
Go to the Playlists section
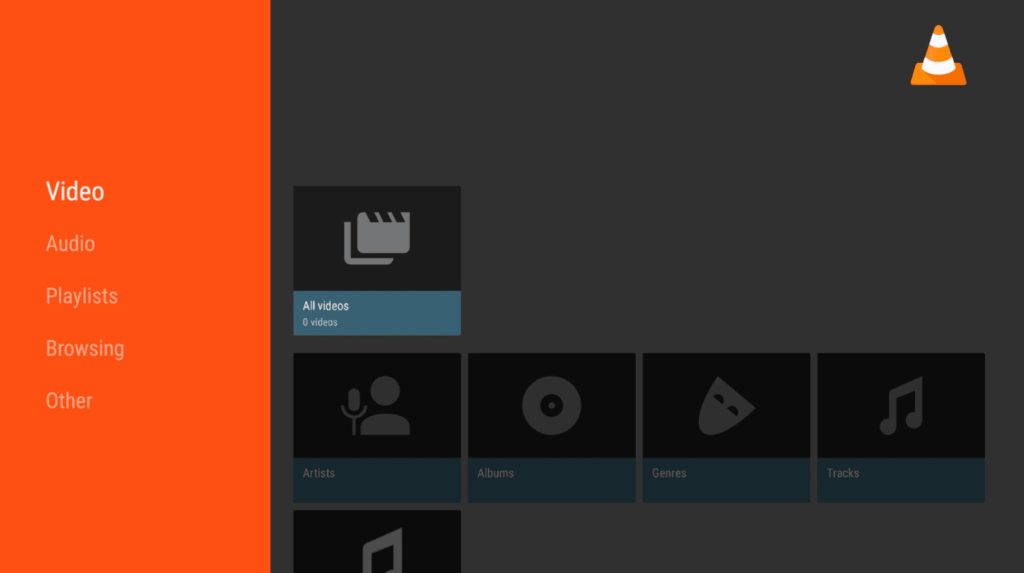(82, 296)
